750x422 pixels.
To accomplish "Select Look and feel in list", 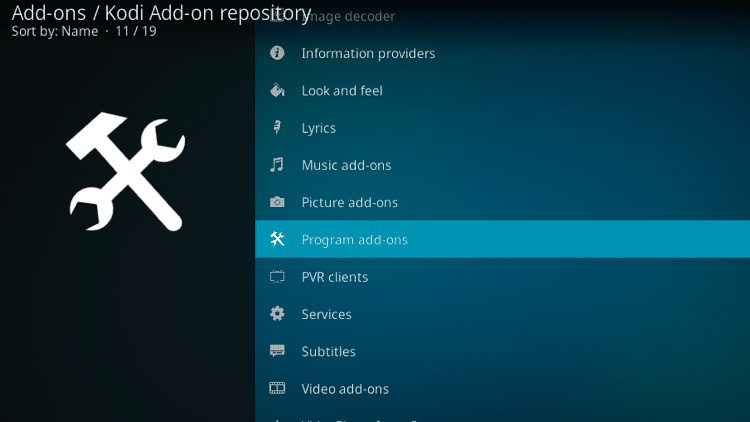I will pyautogui.click(x=342, y=91).
